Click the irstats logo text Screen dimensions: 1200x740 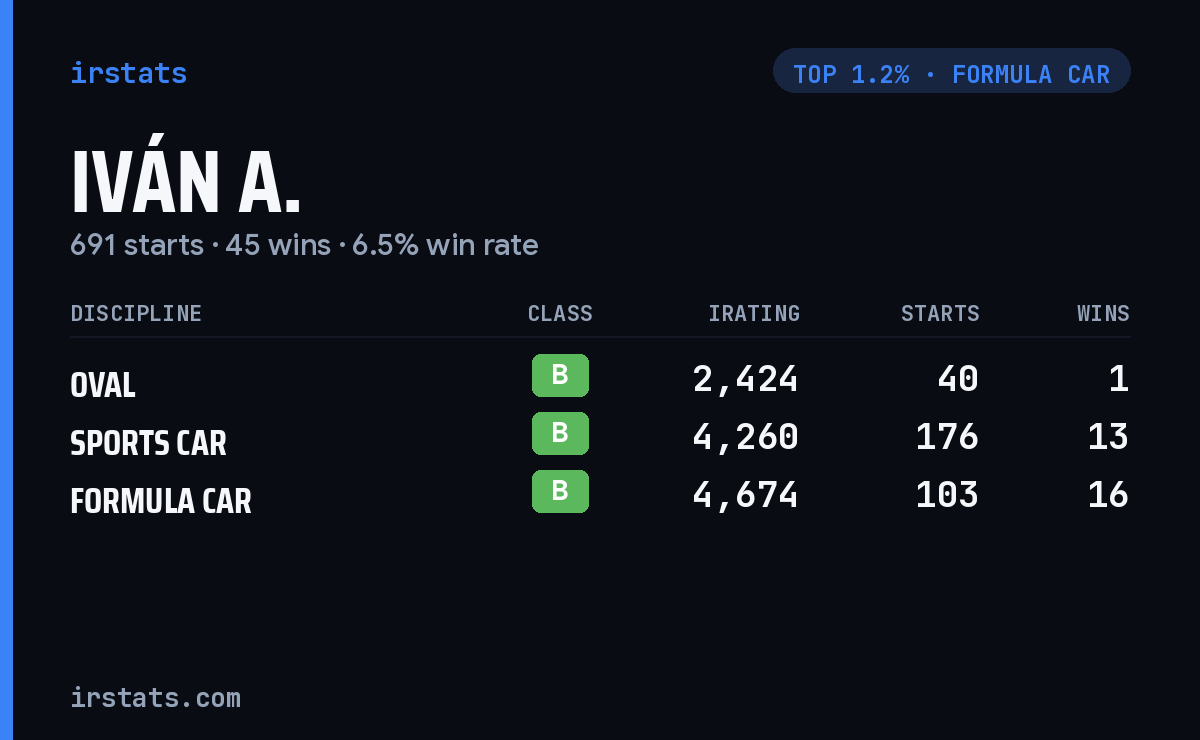tap(128, 73)
